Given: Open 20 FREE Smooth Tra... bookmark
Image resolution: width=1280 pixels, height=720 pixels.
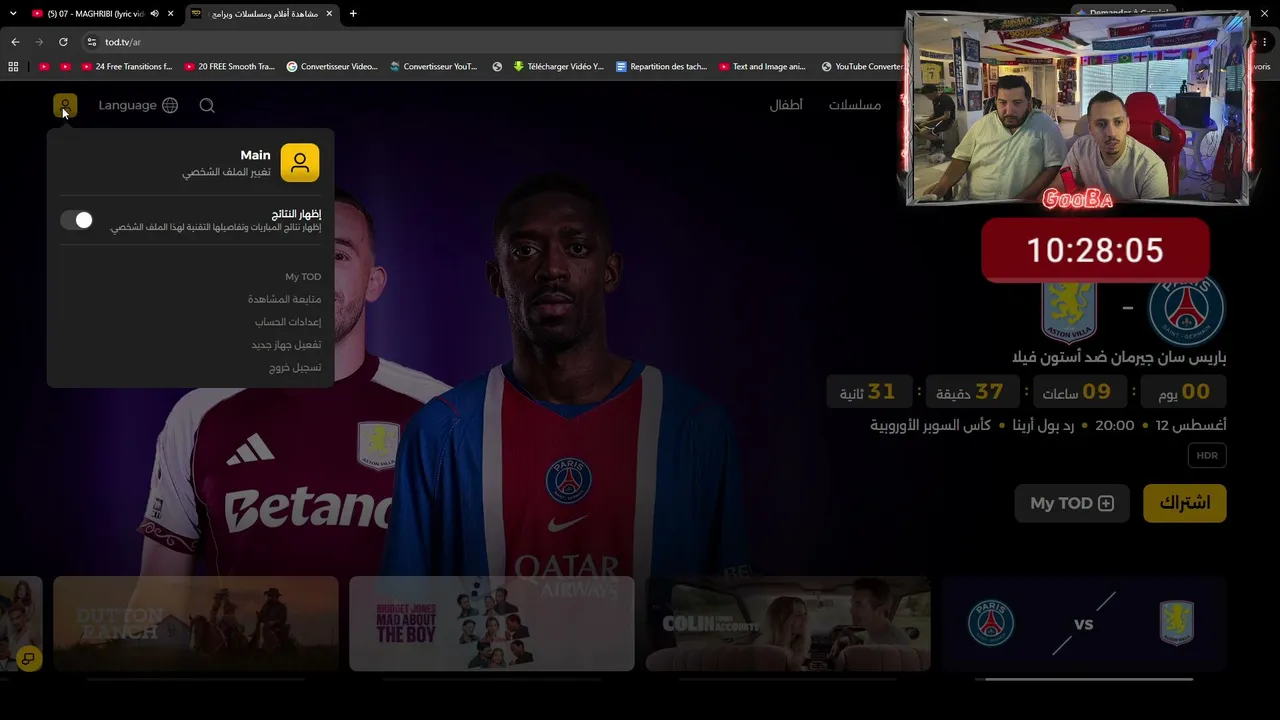Looking at the screenshot, I should tap(229, 67).
